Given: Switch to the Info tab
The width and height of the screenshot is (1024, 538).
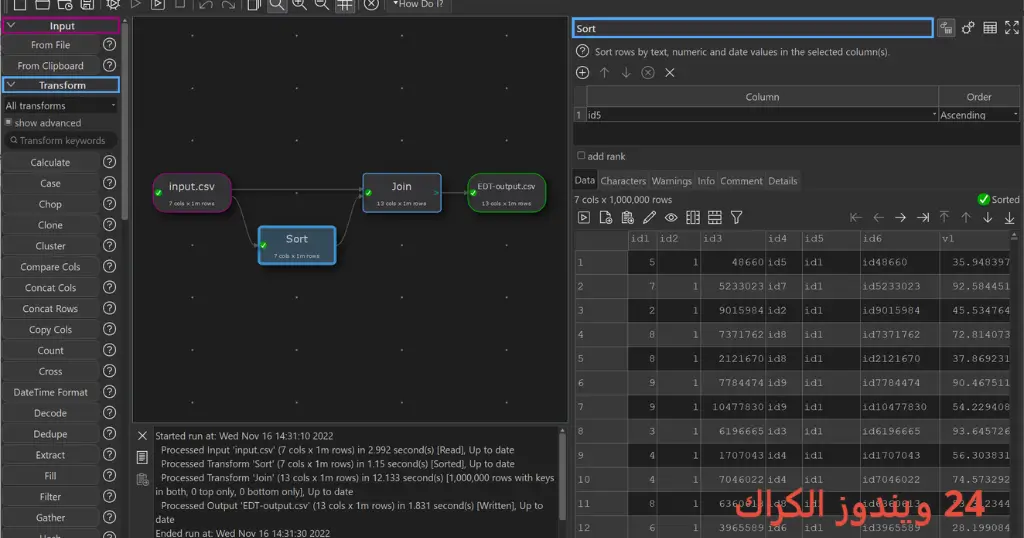Looking at the screenshot, I should tap(706, 181).
